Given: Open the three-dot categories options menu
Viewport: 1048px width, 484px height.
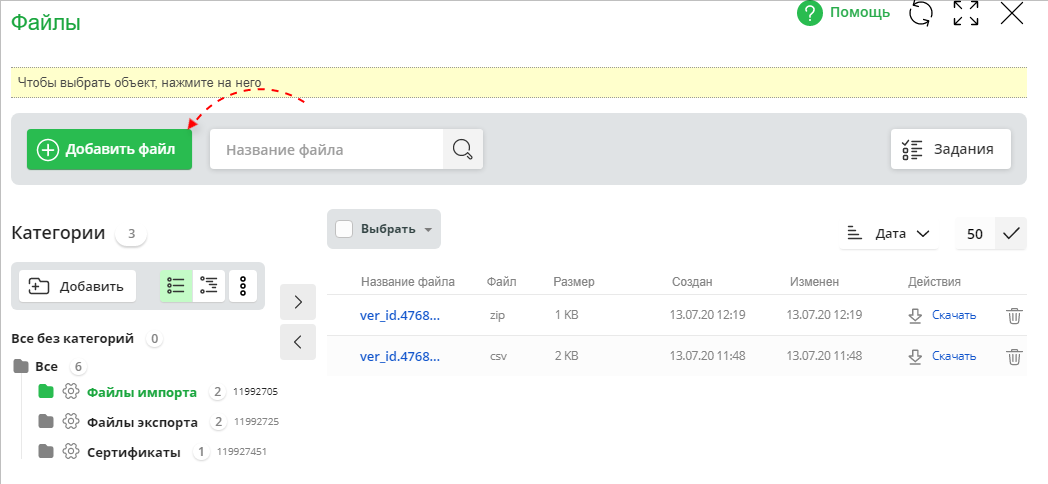Looking at the screenshot, I should (x=243, y=286).
